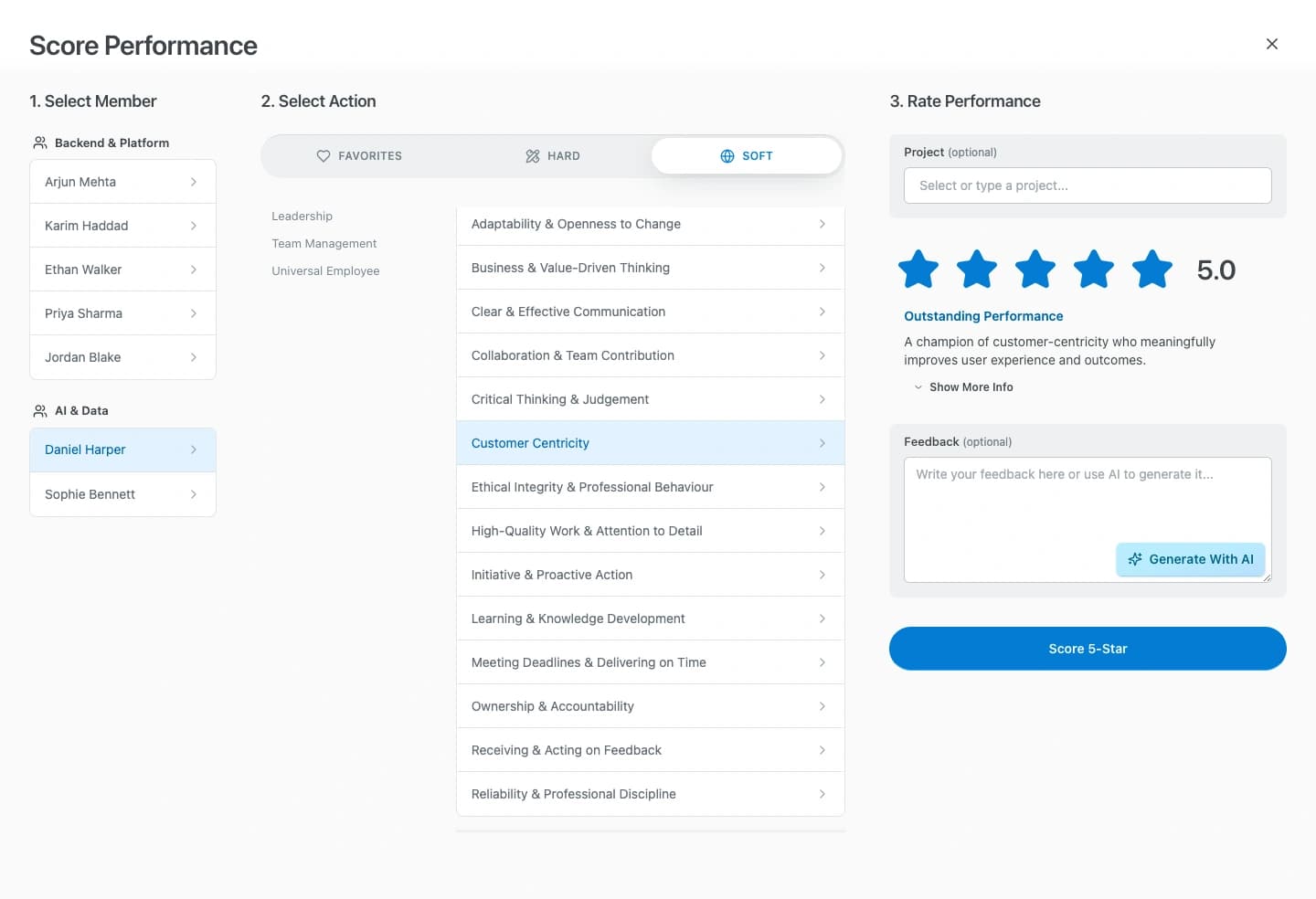Image resolution: width=1316 pixels, height=899 pixels.
Task: Click the chevron beside Customer Centricity
Action: [x=822, y=442]
